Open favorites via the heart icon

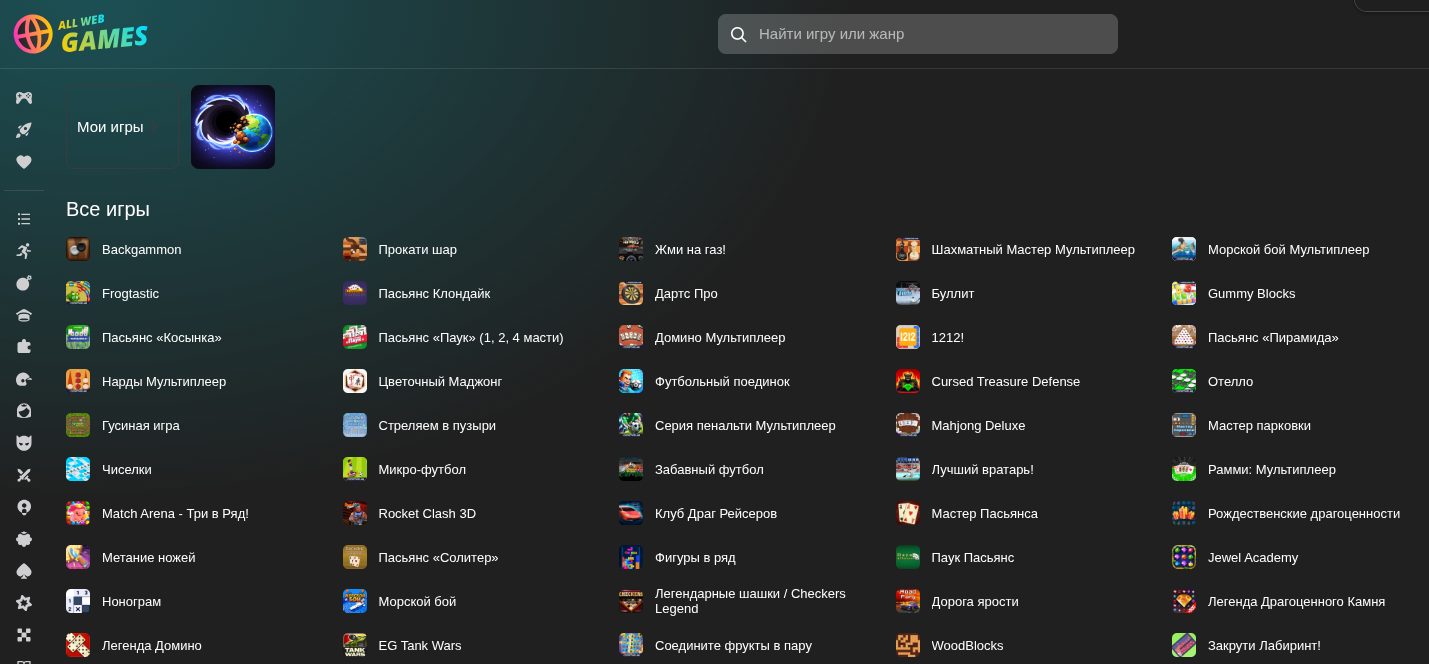24,162
